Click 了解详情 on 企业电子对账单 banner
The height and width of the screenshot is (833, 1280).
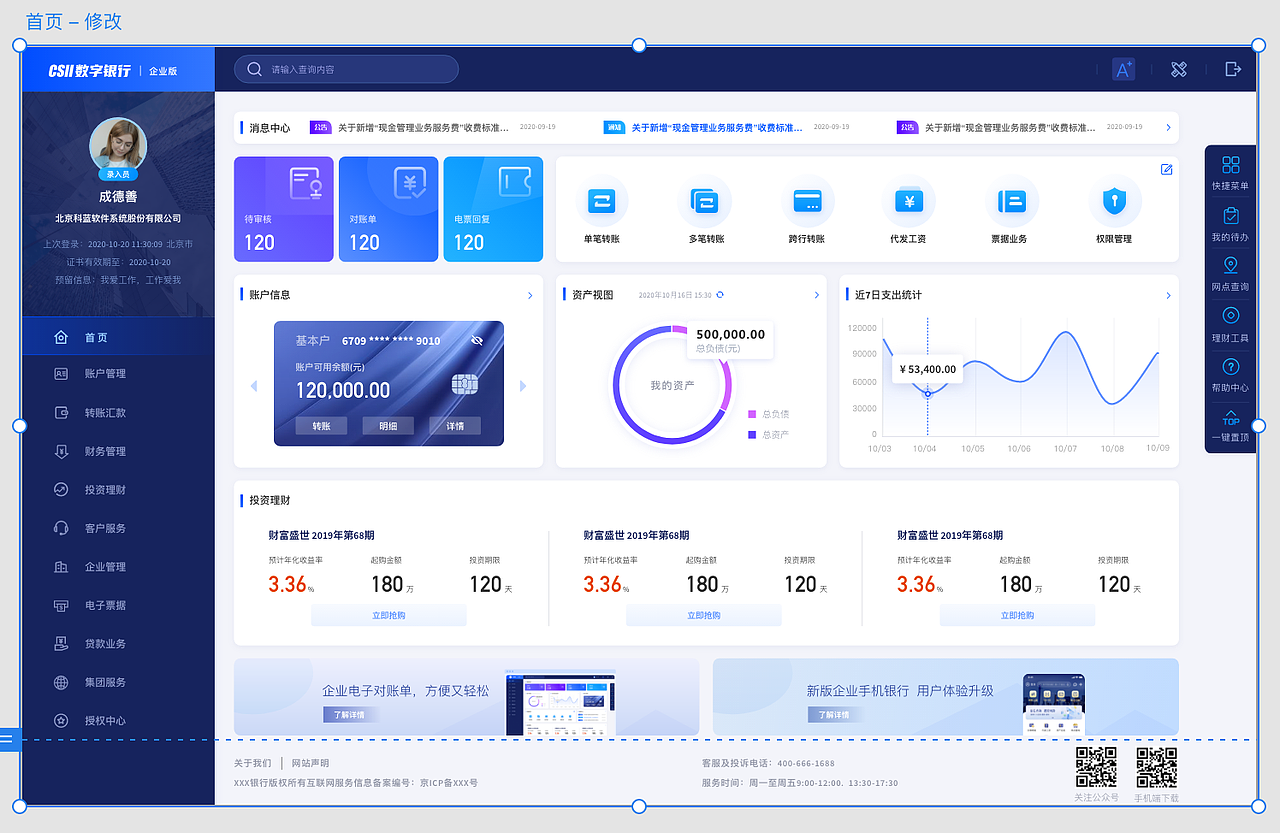351,715
